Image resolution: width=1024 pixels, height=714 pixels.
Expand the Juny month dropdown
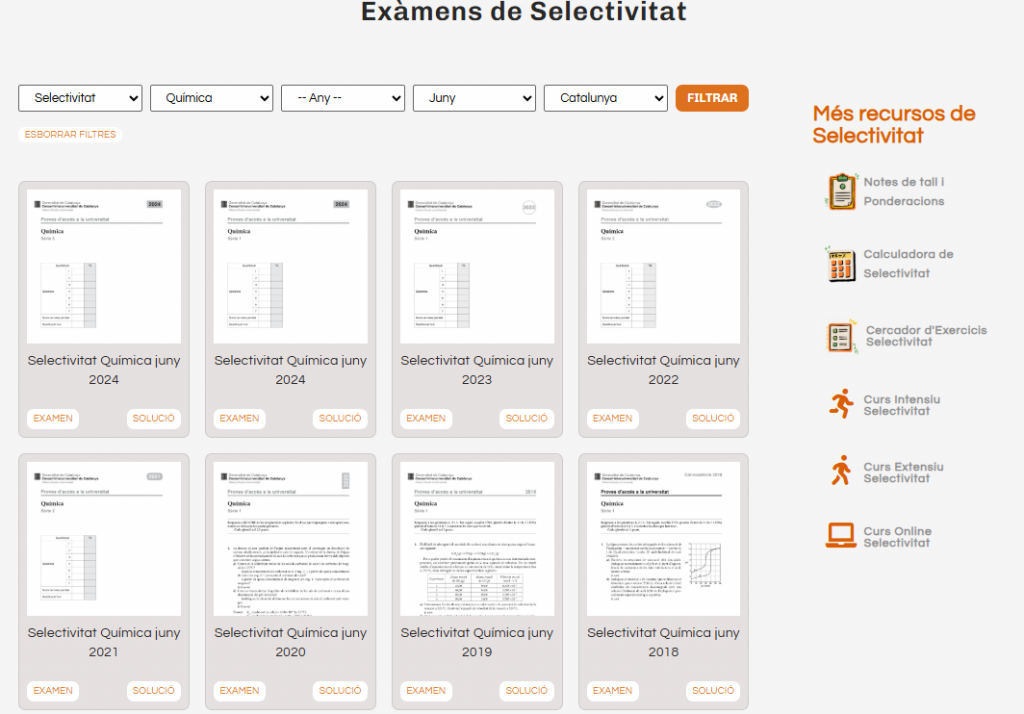tap(474, 98)
